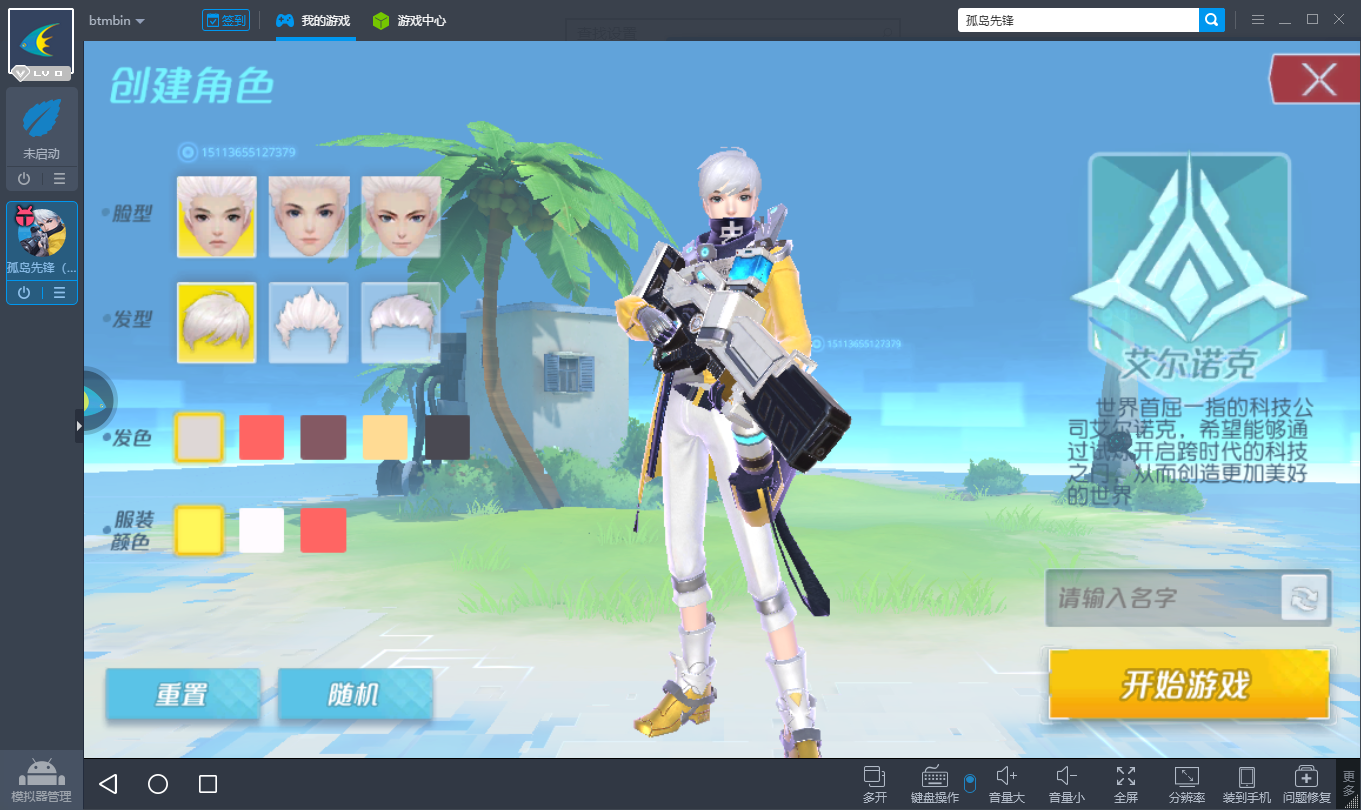Select the second face type option

click(309, 217)
